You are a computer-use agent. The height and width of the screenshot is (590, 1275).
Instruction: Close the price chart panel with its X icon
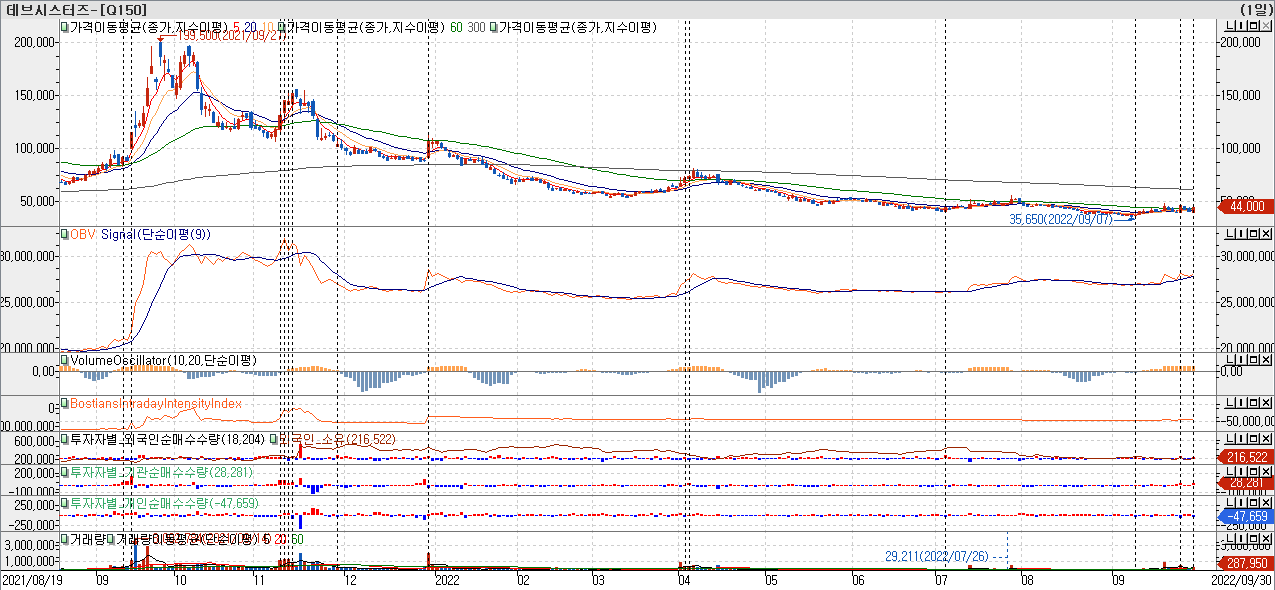click(1265, 25)
